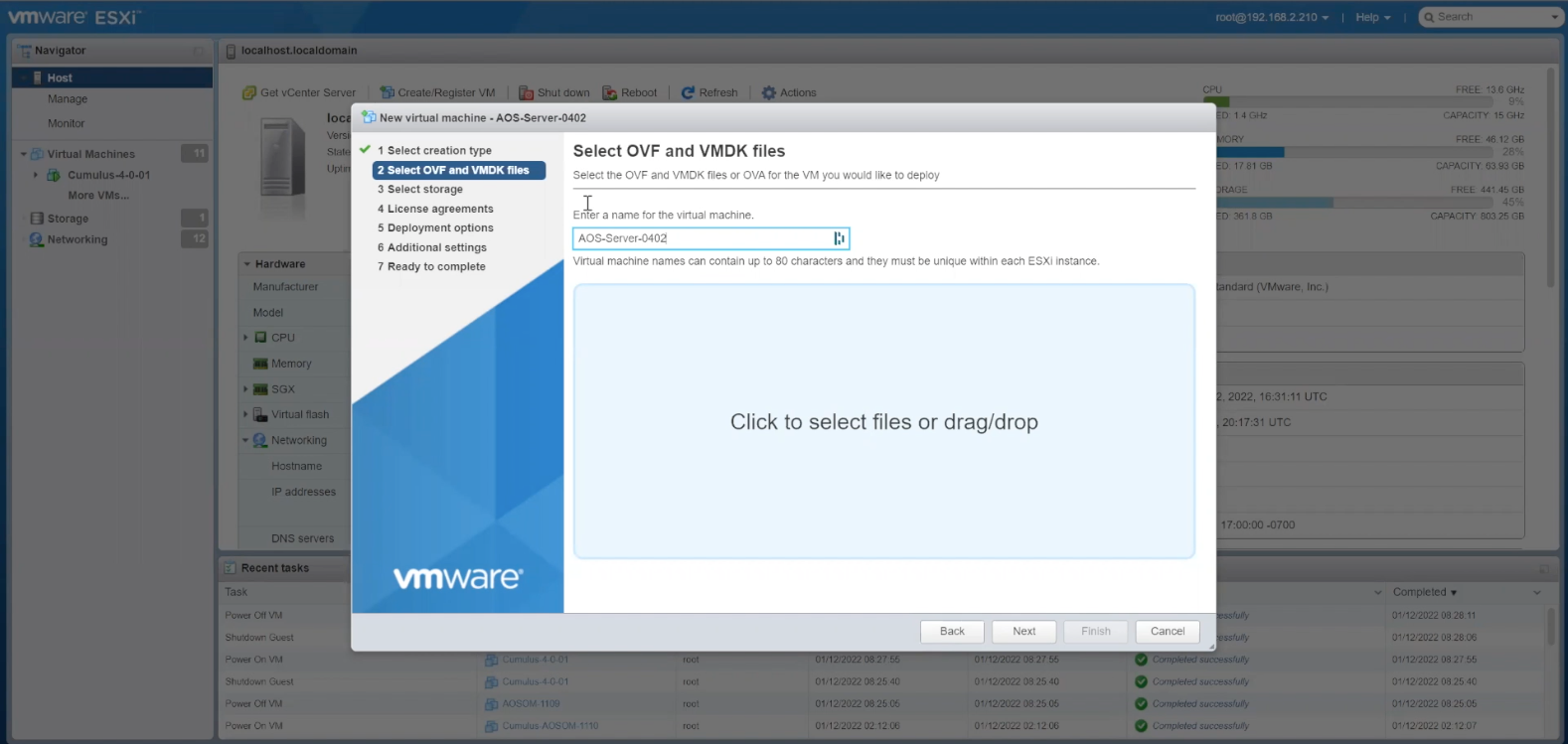Select wizard step 2 Select OVF and VMDK files

(x=459, y=170)
